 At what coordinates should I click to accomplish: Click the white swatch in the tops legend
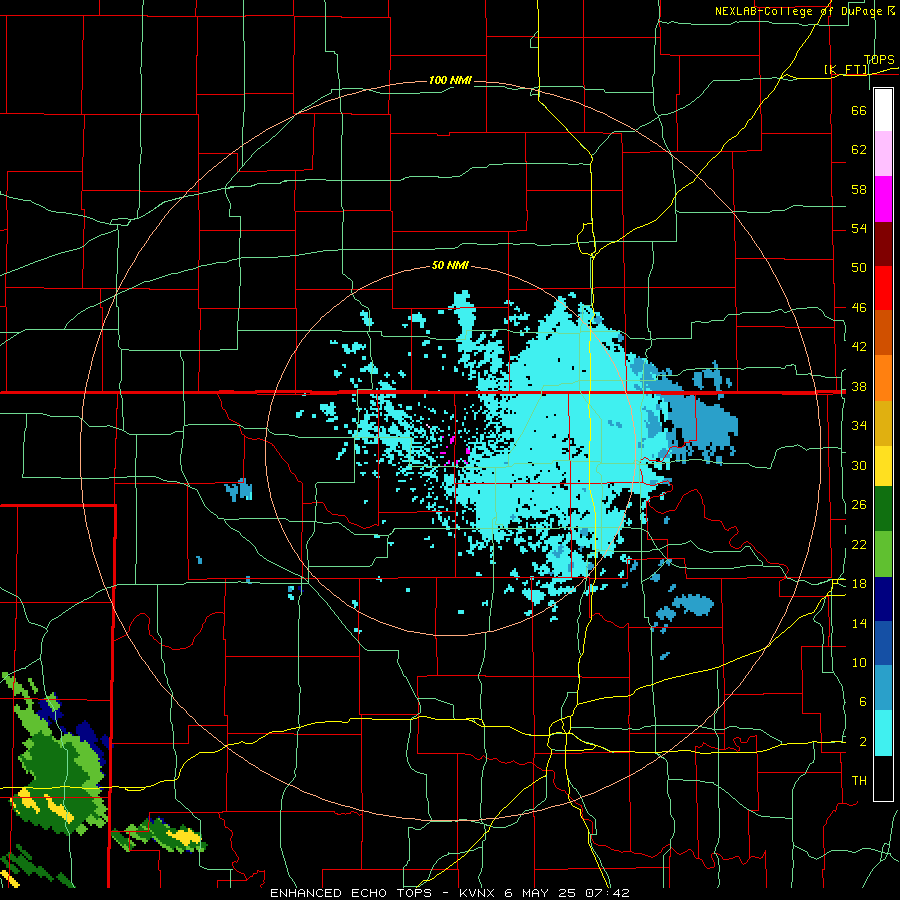click(x=883, y=110)
